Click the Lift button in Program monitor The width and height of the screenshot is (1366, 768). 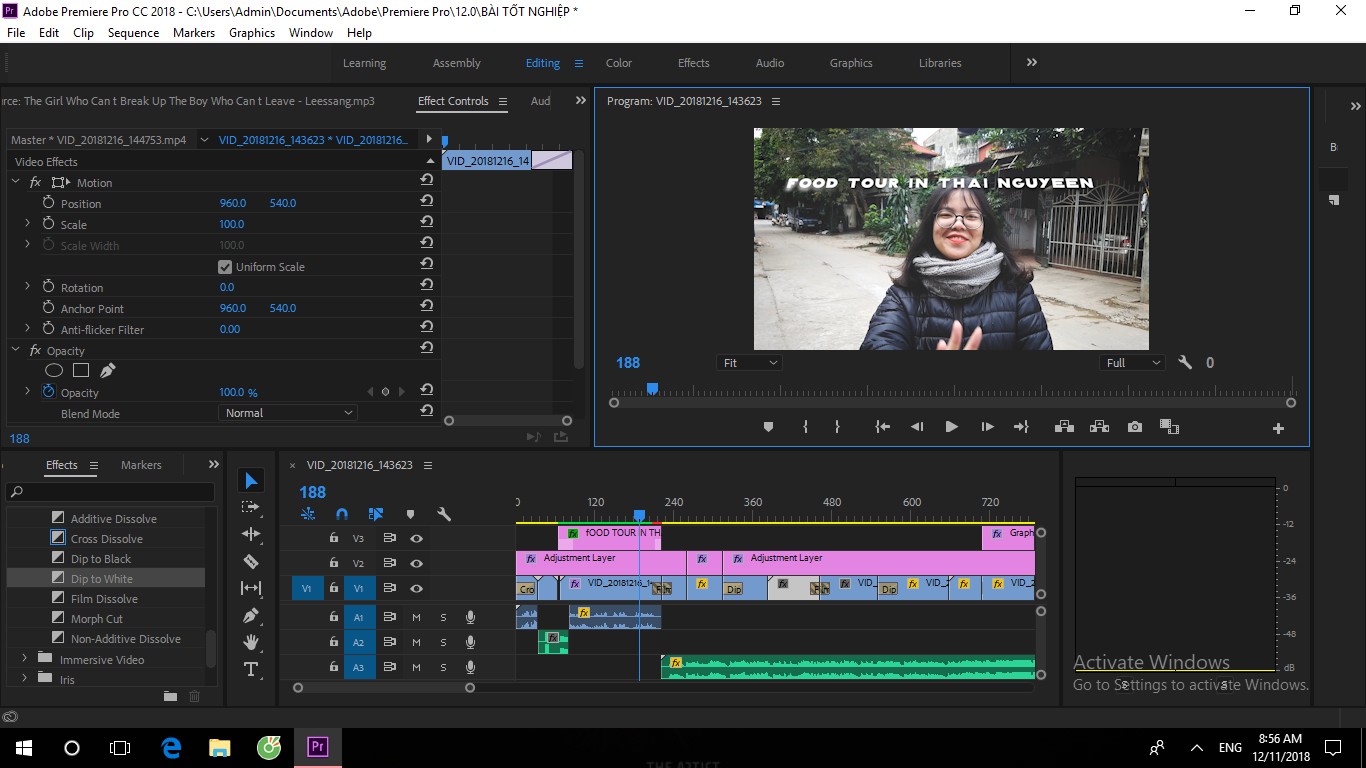click(x=1064, y=427)
